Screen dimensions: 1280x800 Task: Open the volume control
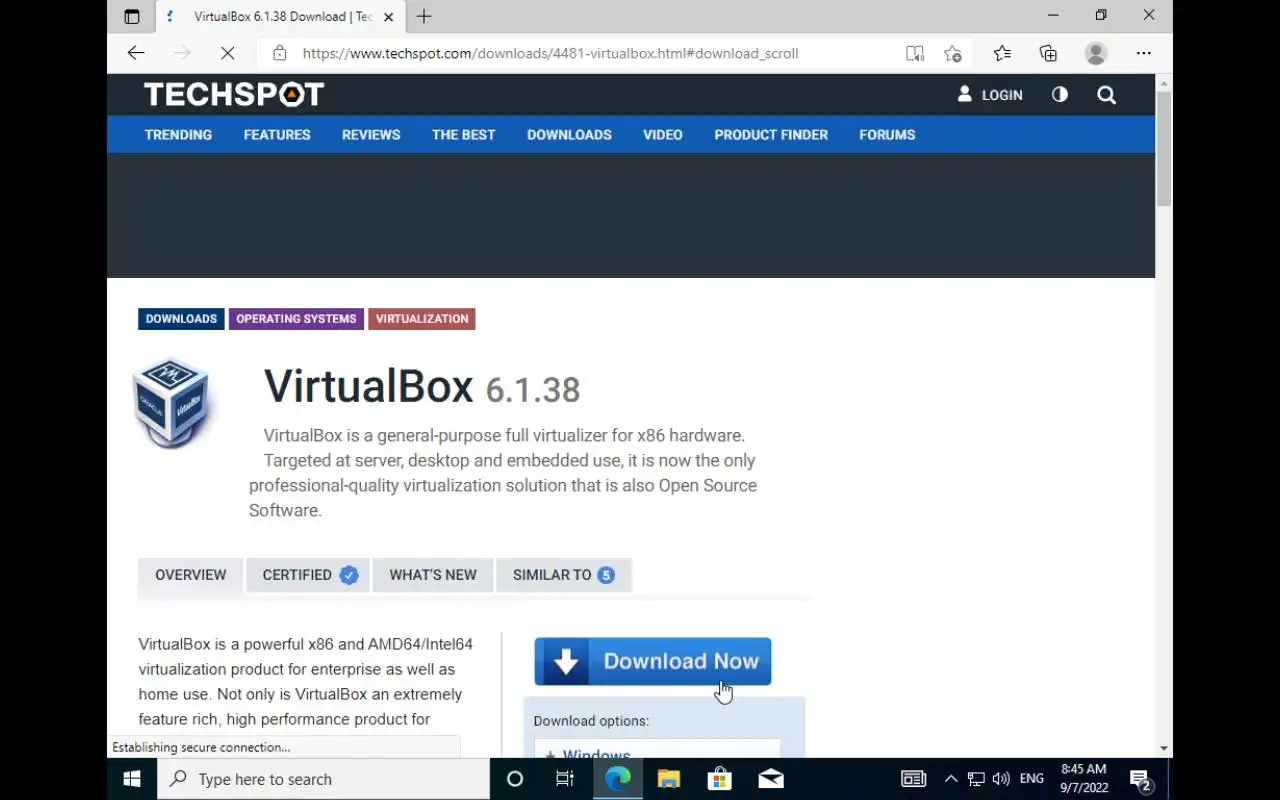tap(1001, 779)
